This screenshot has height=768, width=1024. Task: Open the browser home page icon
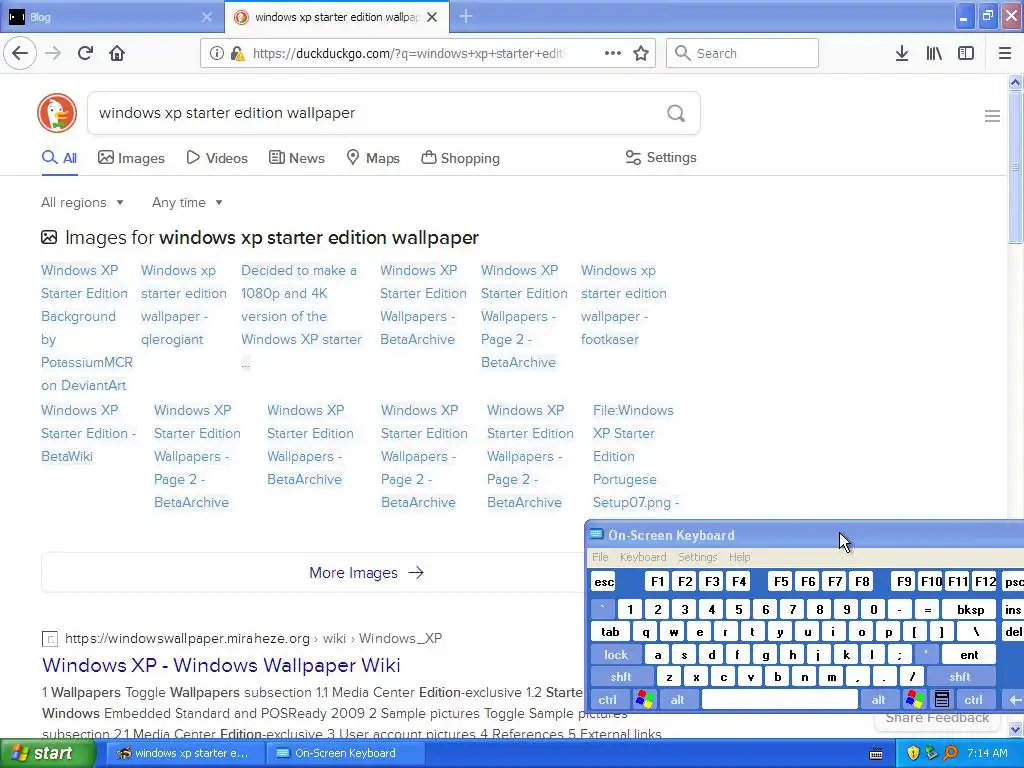(117, 54)
